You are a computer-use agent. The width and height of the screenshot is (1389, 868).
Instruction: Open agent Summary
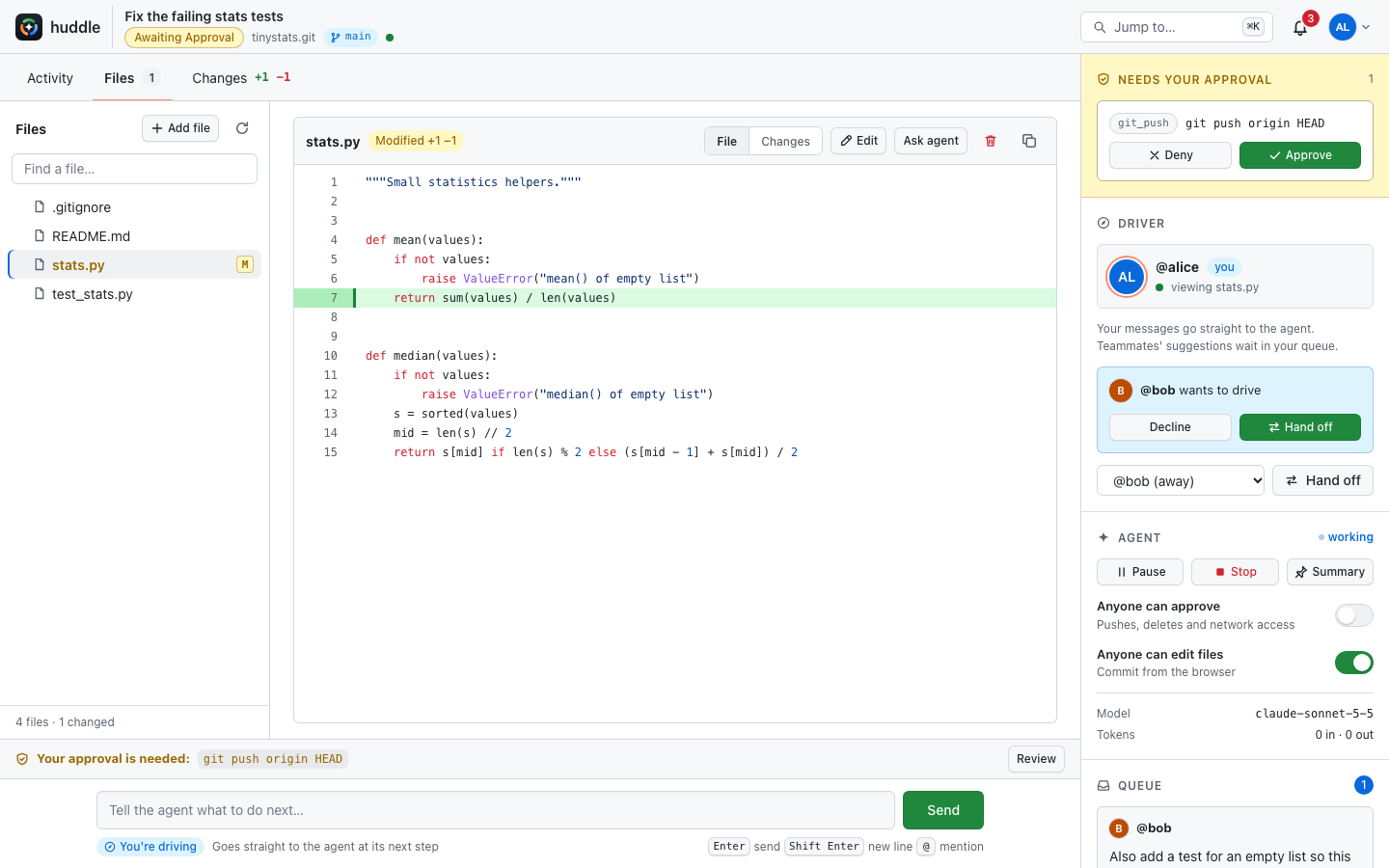pos(1330,572)
